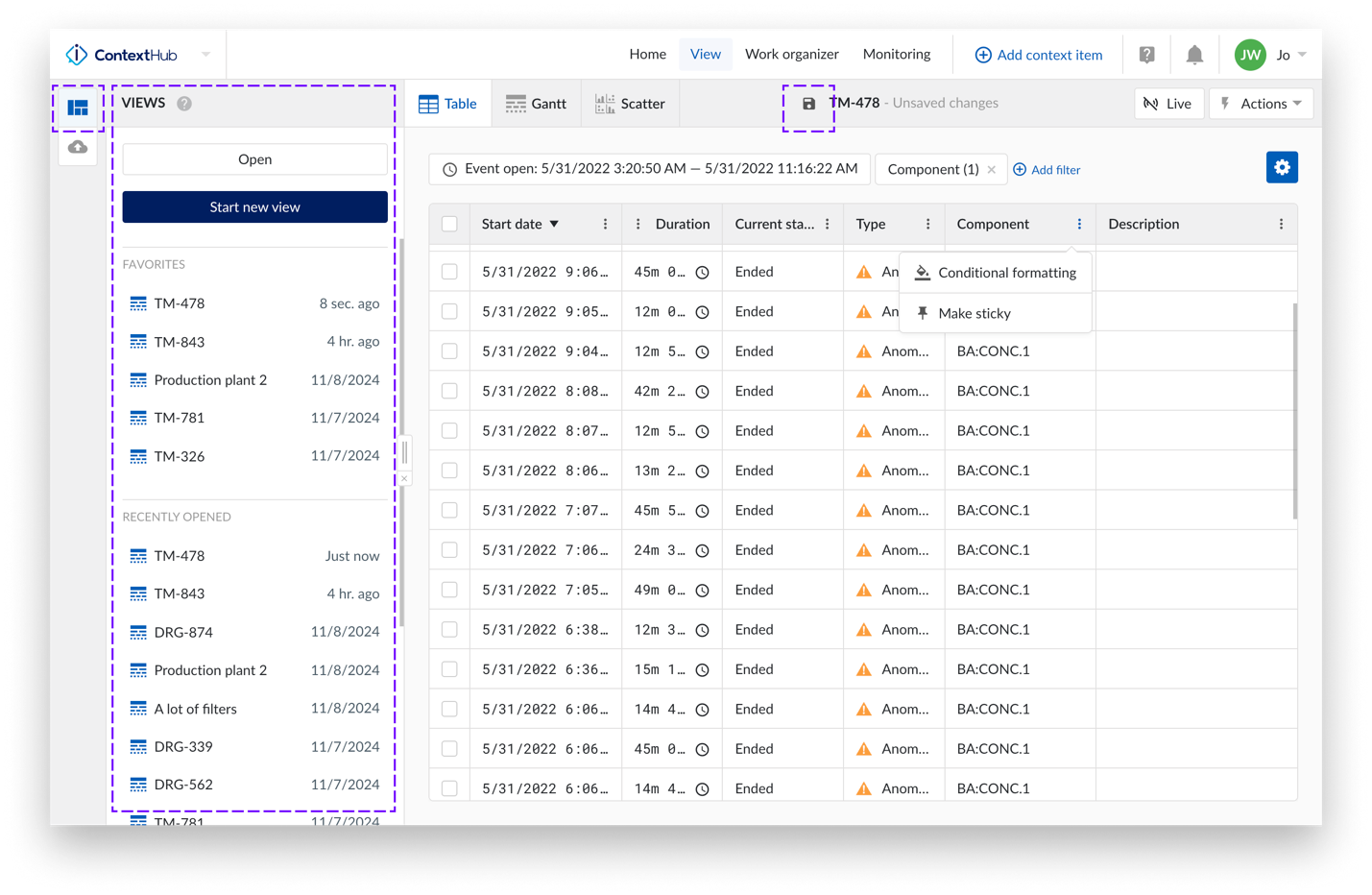Remove the Component (1) filter
The height and width of the screenshot is (895, 1372).
[x=992, y=170]
